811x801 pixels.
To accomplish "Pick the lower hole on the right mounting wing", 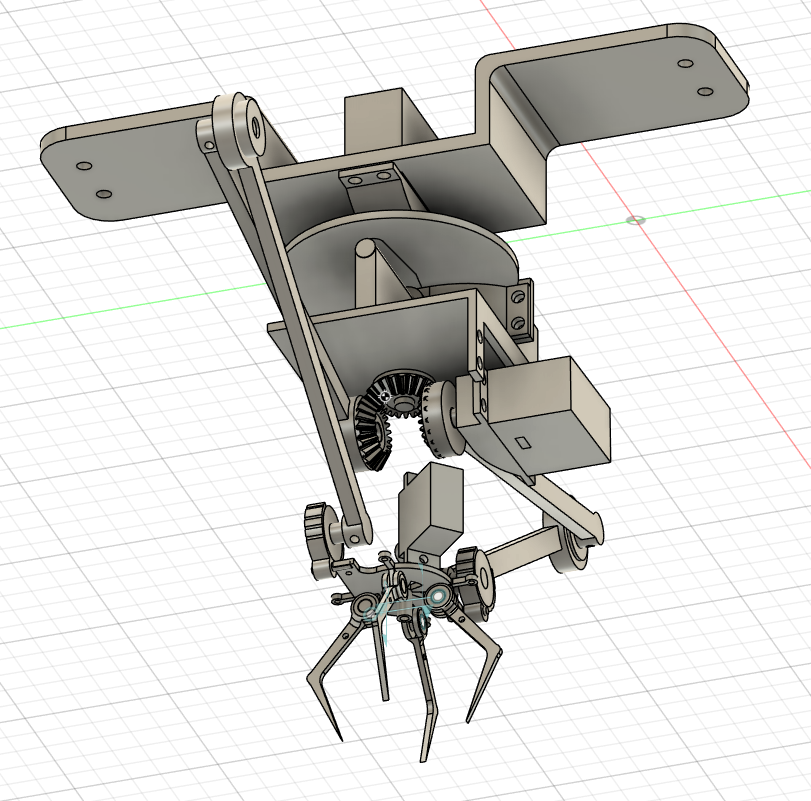I will pos(705,92).
